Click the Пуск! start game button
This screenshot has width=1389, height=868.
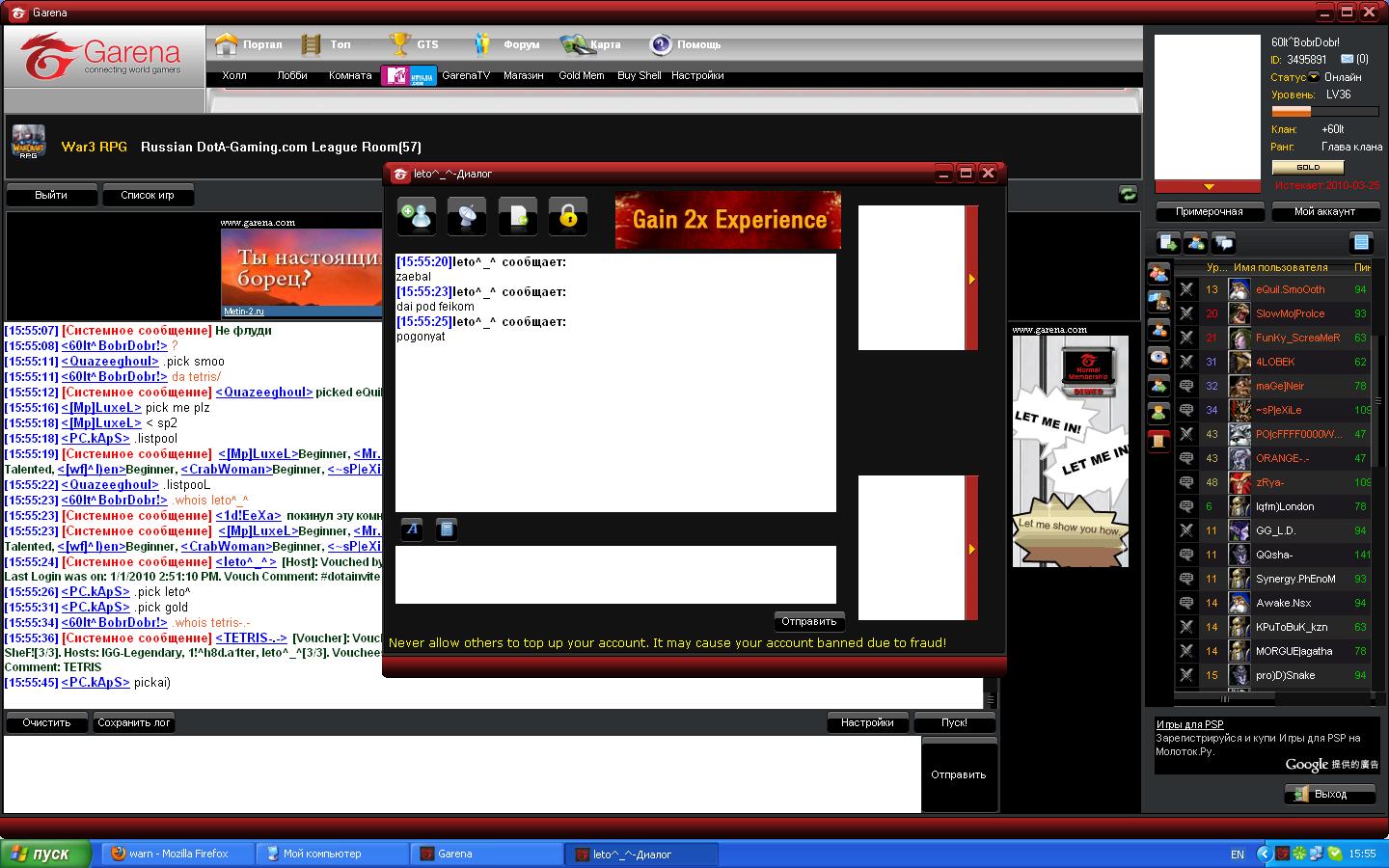tap(954, 722)
